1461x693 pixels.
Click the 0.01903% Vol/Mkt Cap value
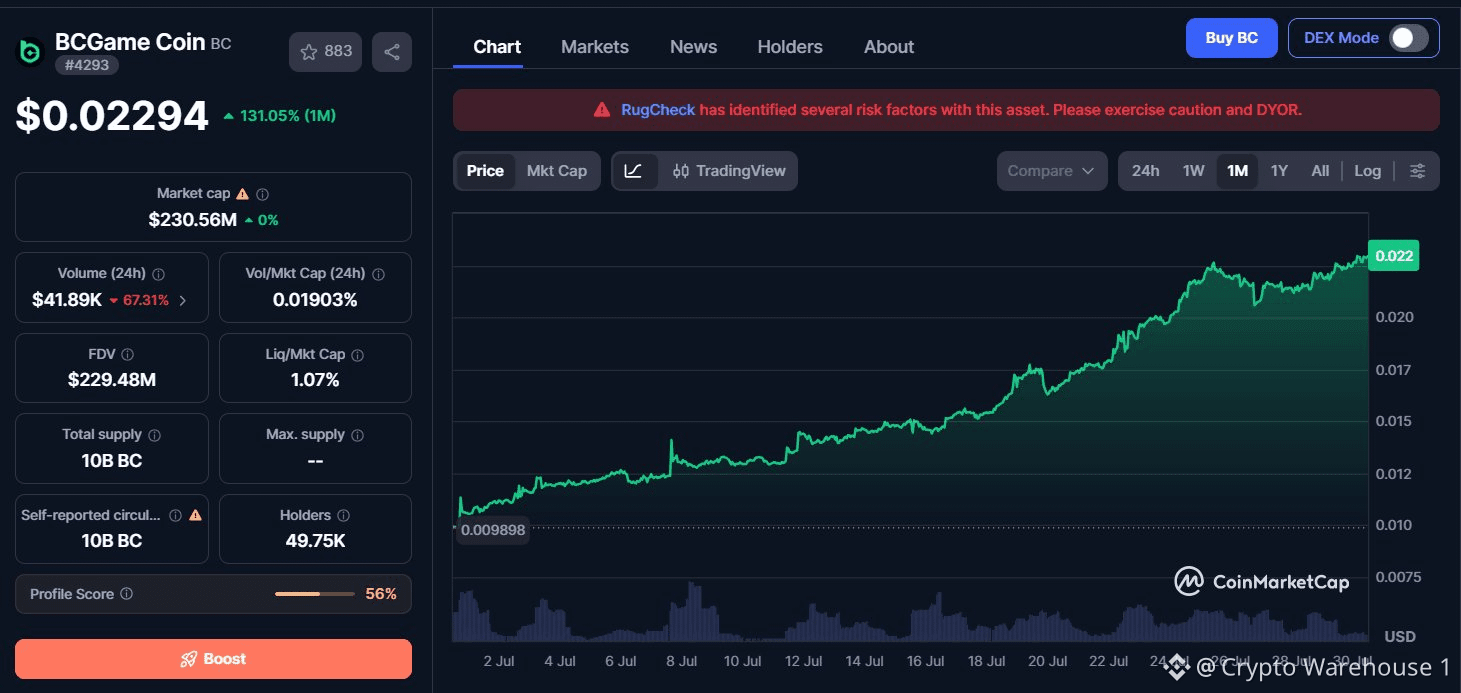pyautogui.click(x=315, y=300)
